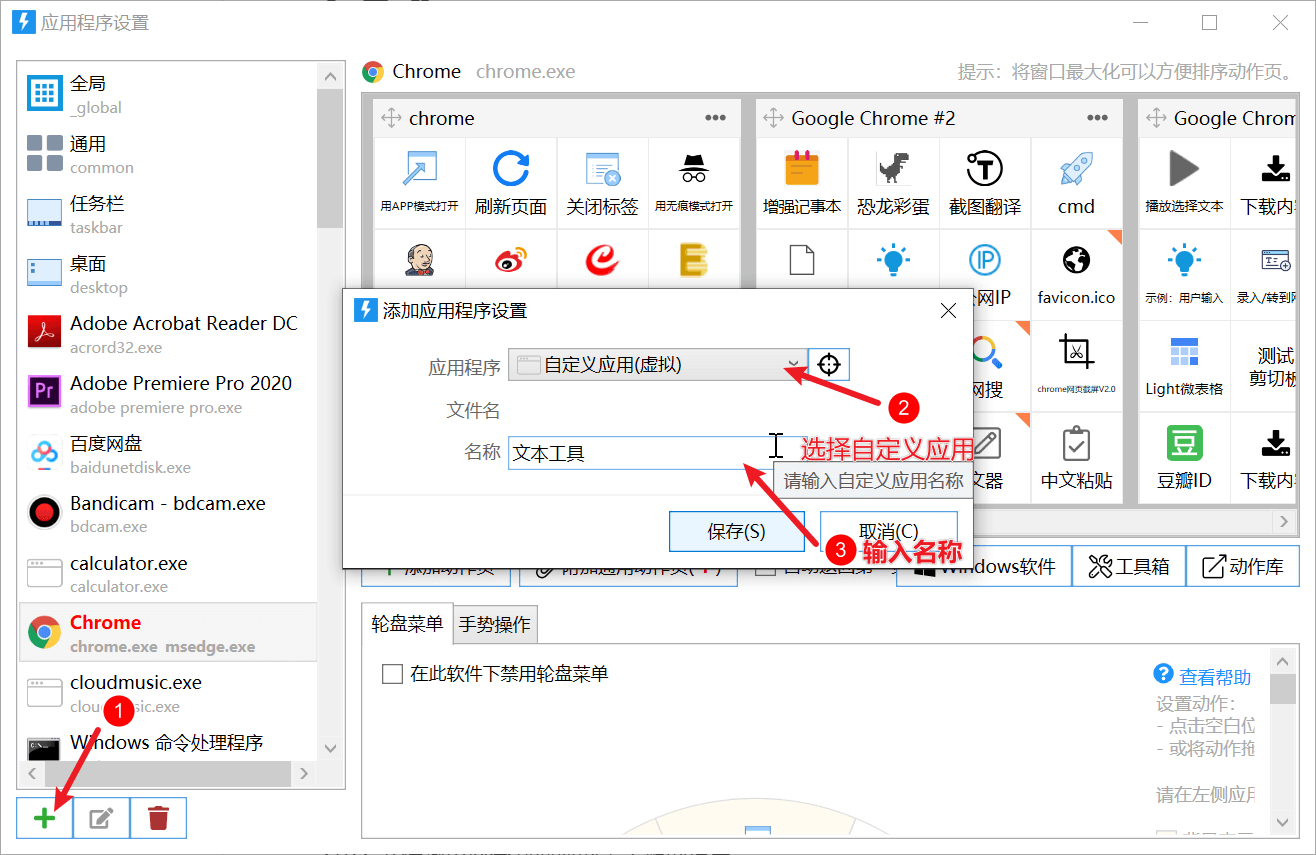The width and height of the screenshot is (1316, 855).
Task: Click the 取消(C) button
Action: (889, 531)
